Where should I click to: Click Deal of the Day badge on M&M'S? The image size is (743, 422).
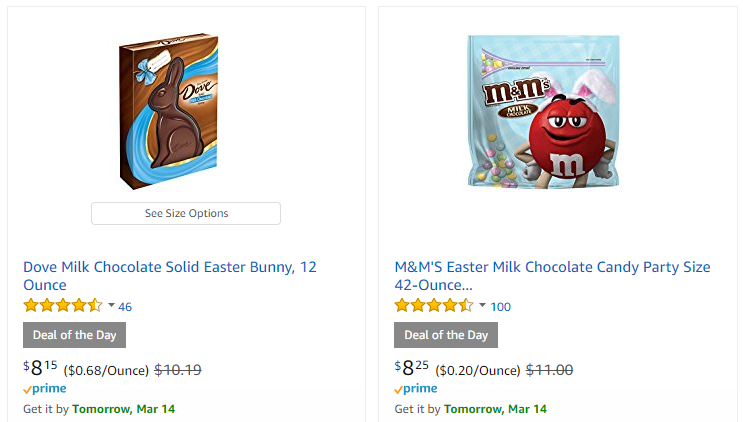tap(446, 335)
